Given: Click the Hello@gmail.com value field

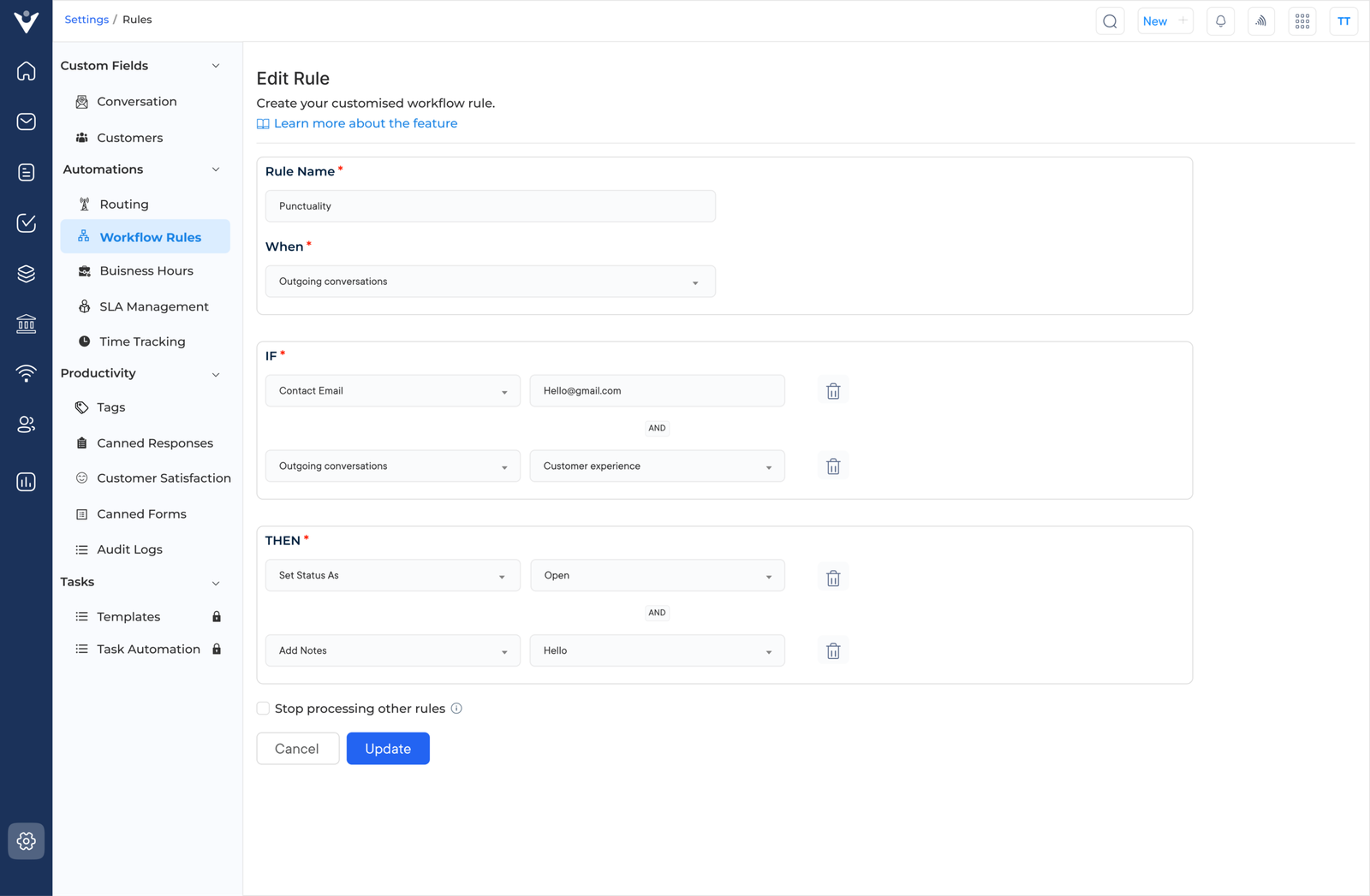Looking at the screenshot, I should [x=657, y=391].
